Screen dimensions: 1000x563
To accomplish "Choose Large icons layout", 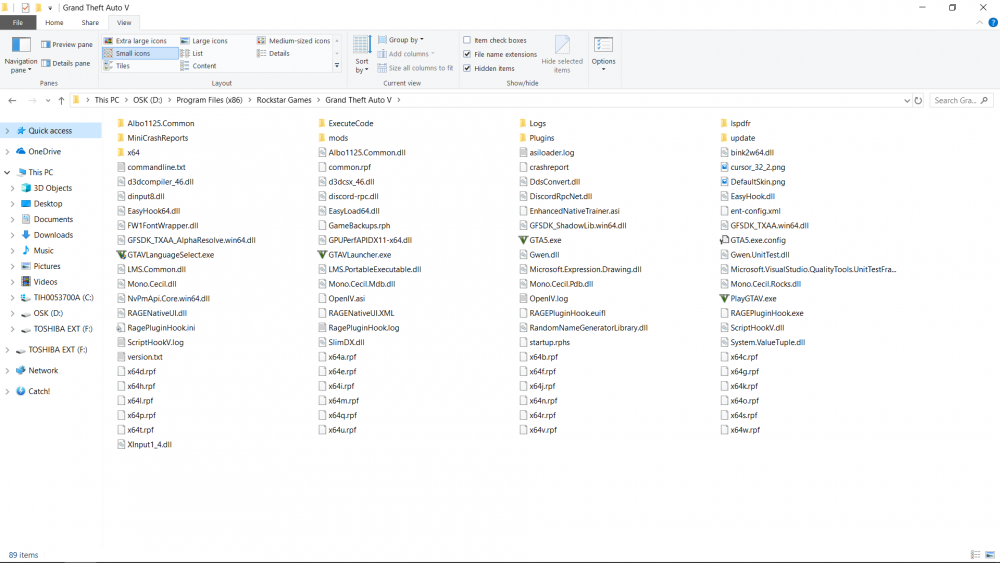I will tap(204, 41).
